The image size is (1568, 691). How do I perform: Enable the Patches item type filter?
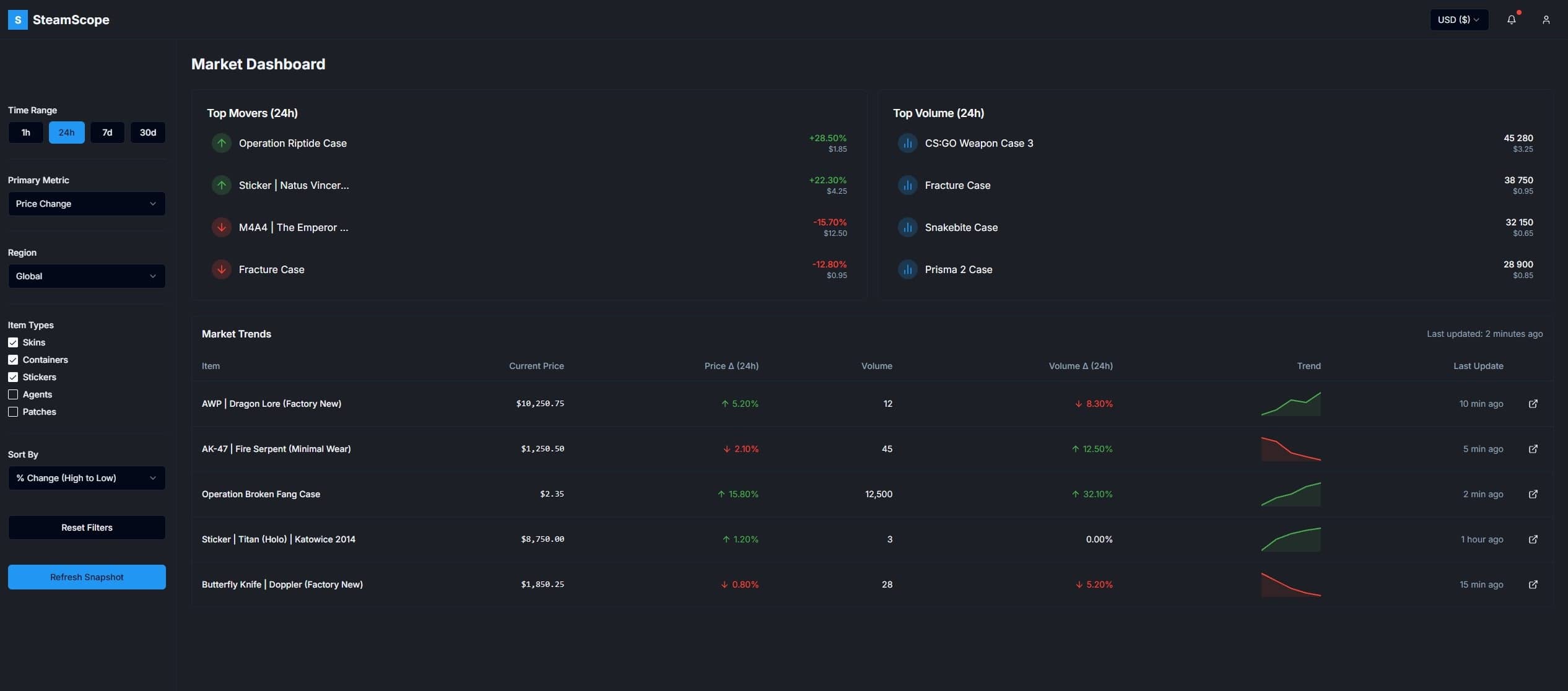tap(13, 412)
